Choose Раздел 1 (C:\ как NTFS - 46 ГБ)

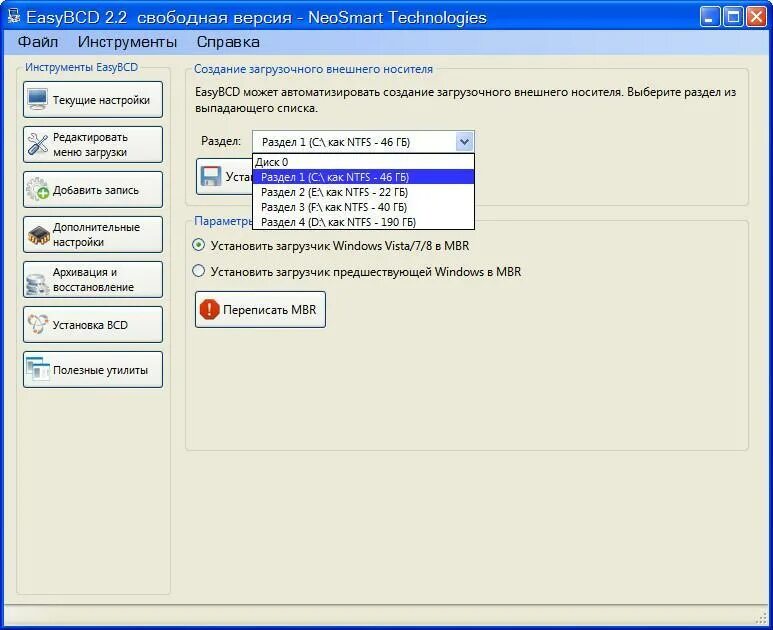[x=363, y=176]
